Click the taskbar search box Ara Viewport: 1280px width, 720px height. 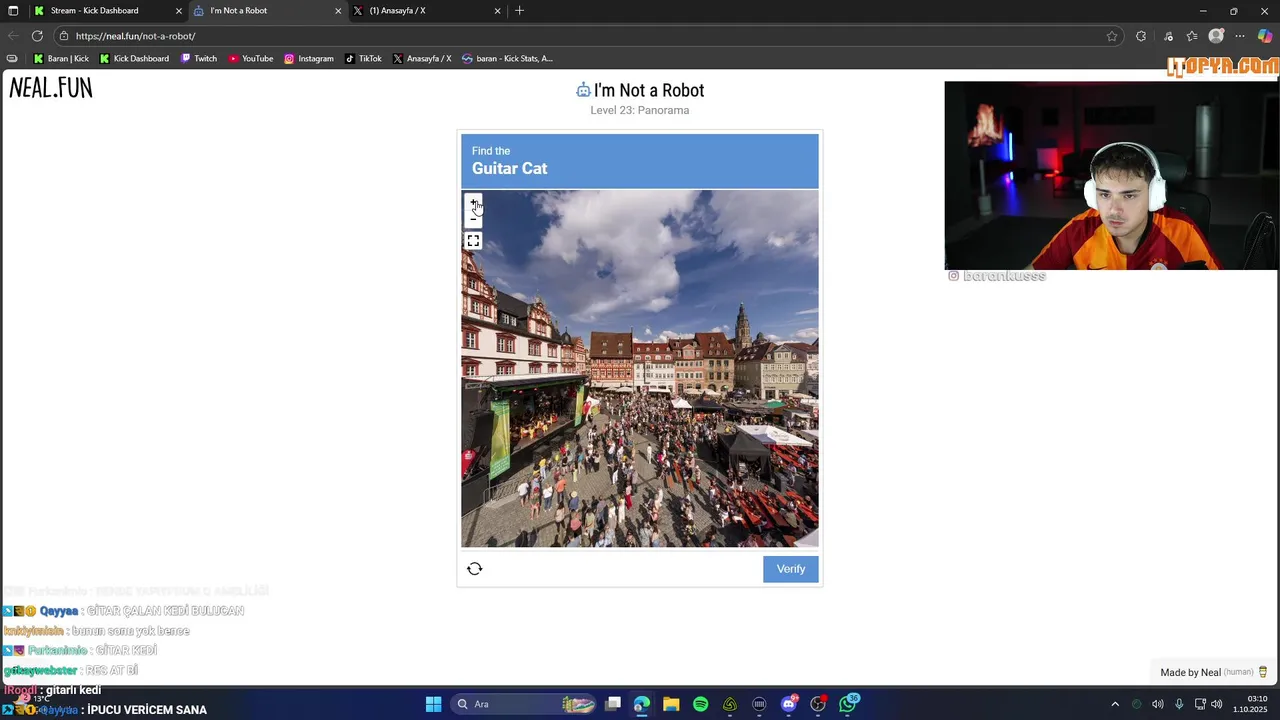pyautogui.click(x=525, y=704)
